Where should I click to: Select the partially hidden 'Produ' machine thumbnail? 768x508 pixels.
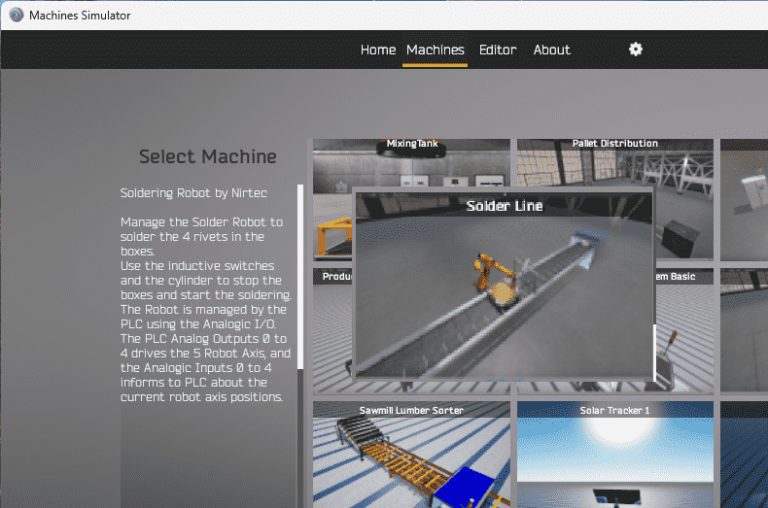coord(333,330)
